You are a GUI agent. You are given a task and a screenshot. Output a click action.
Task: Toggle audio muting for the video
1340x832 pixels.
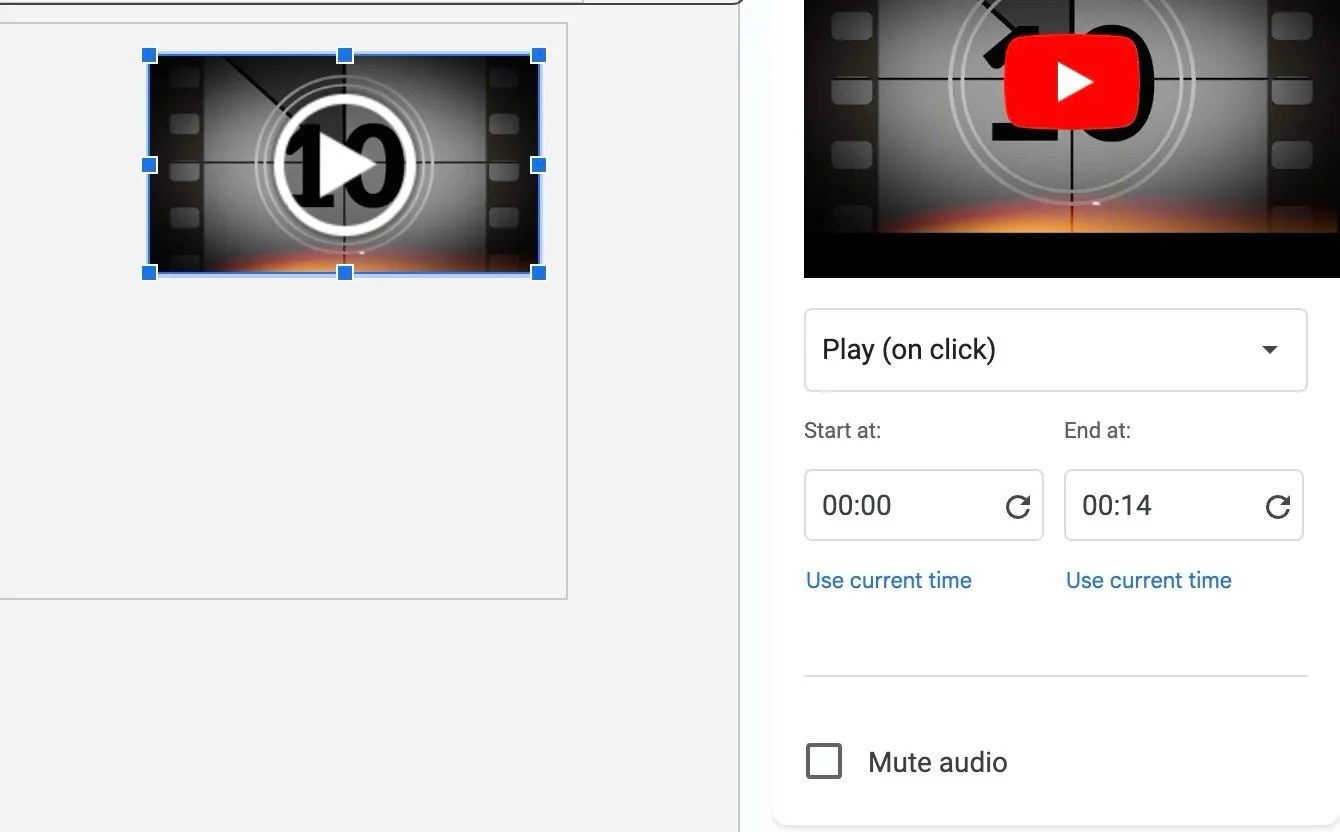[x=823, y=761]
